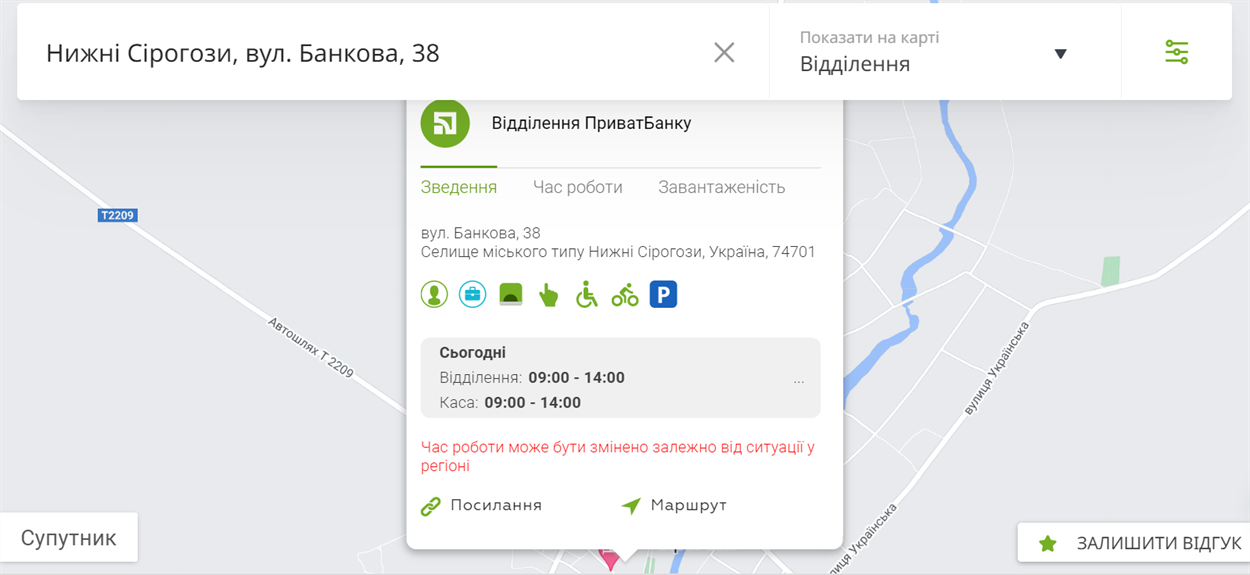Clear the address search with X
This screenshot has width=1250, height=575.
[x=724, y=52]
